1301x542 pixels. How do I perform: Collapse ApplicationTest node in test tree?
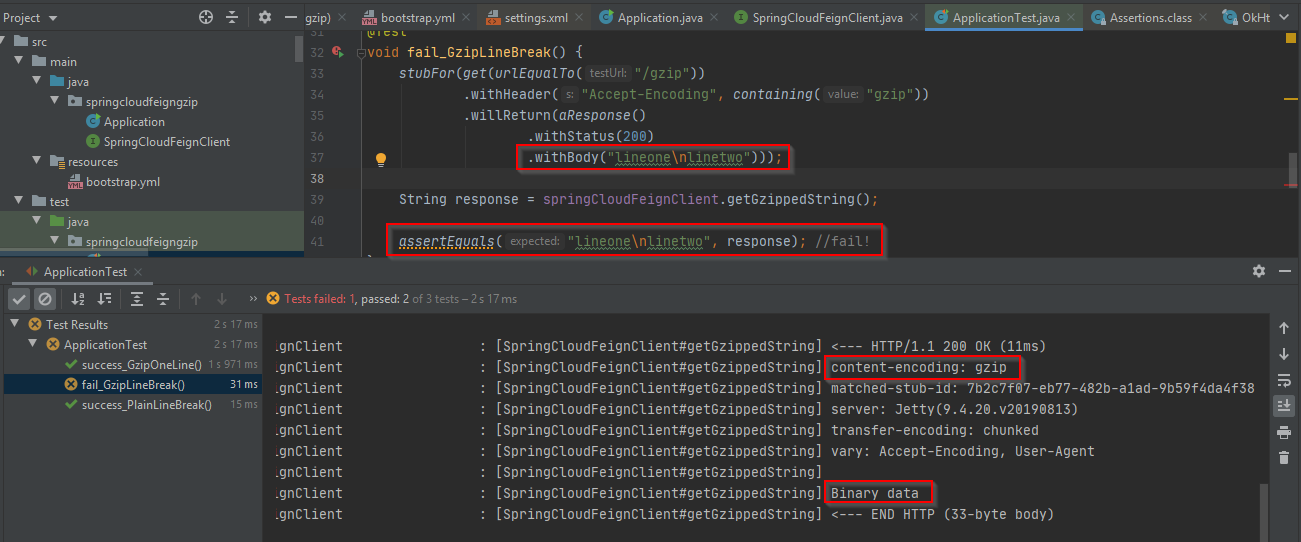point(33,345)
